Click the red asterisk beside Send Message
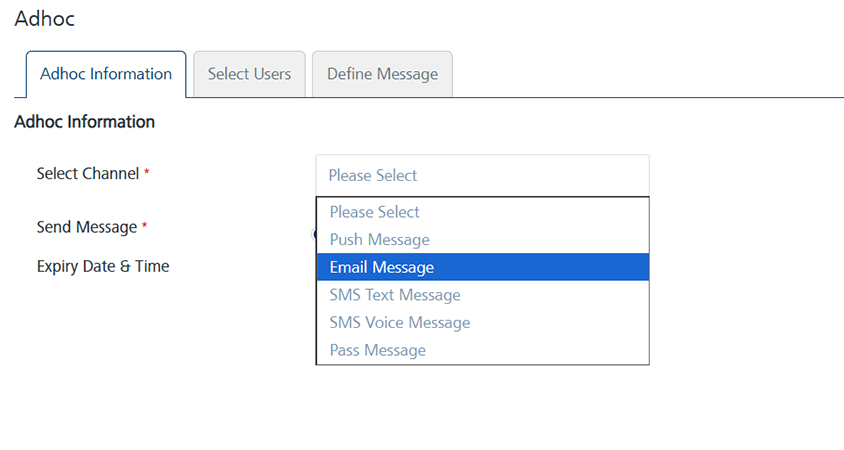 144,227
